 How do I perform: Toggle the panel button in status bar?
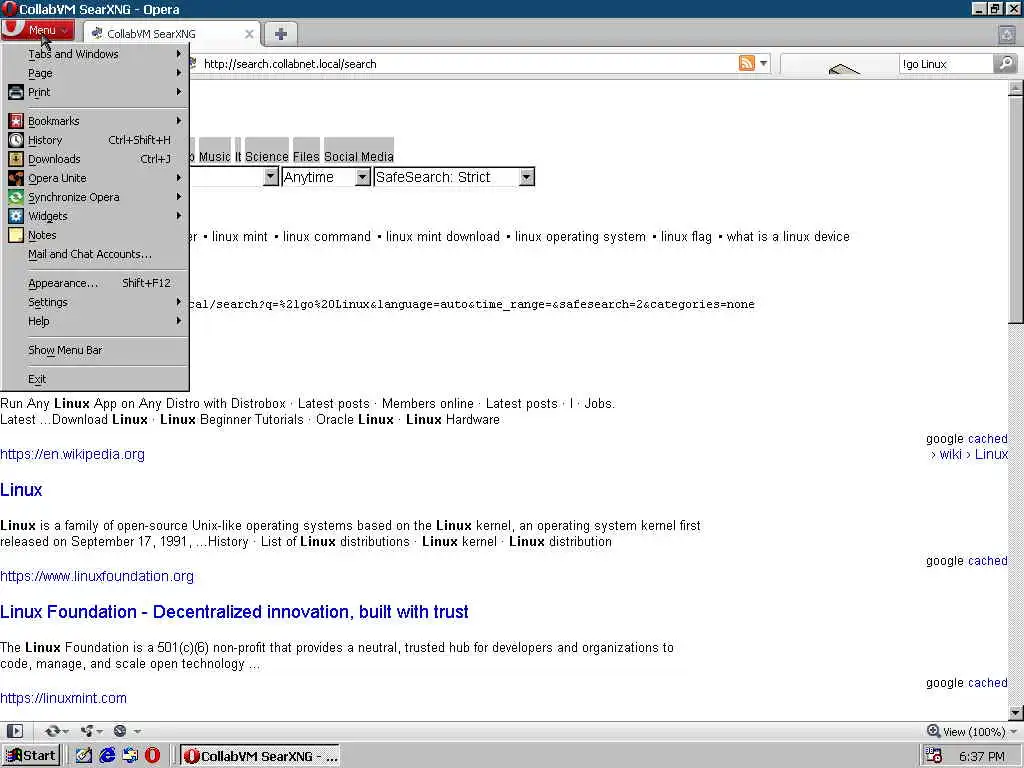coord(14,731)
